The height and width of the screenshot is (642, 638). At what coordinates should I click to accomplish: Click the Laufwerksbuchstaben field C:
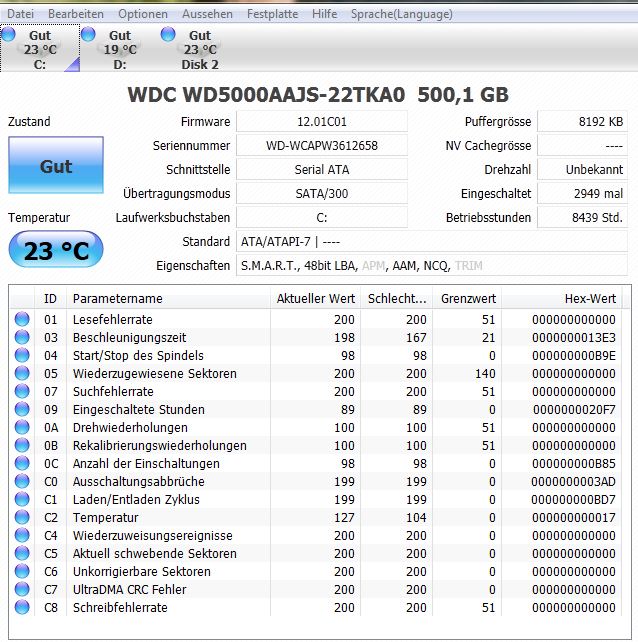point(322,217)
